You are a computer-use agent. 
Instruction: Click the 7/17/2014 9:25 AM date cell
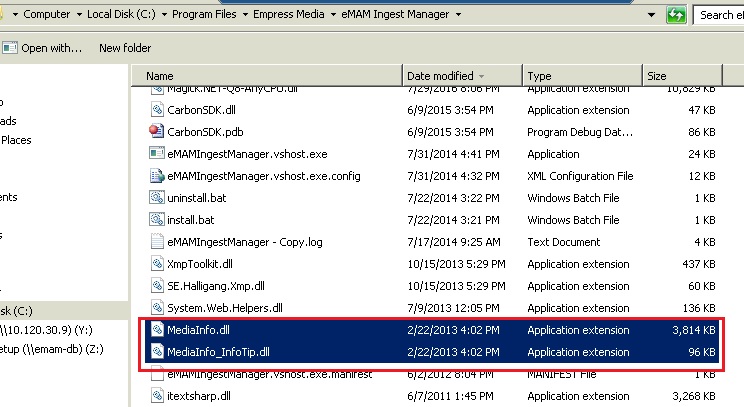click(x=454, y=242)
